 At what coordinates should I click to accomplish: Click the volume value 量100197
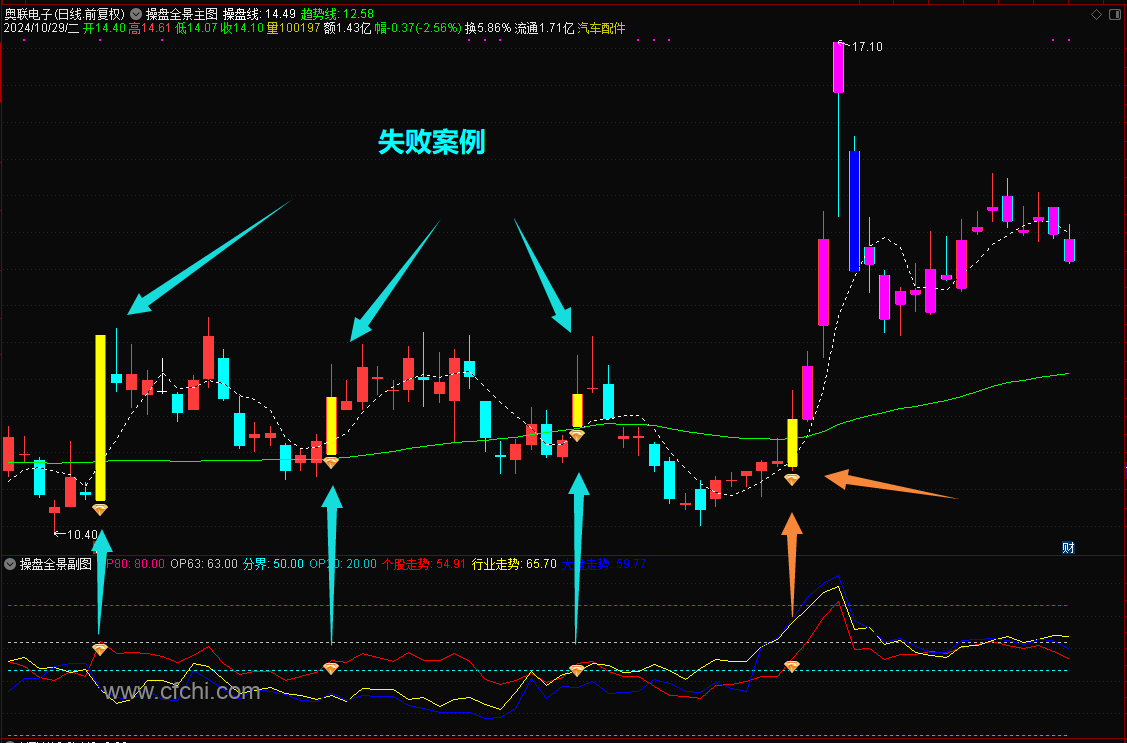pyautogui.click(x=293, y=29)
